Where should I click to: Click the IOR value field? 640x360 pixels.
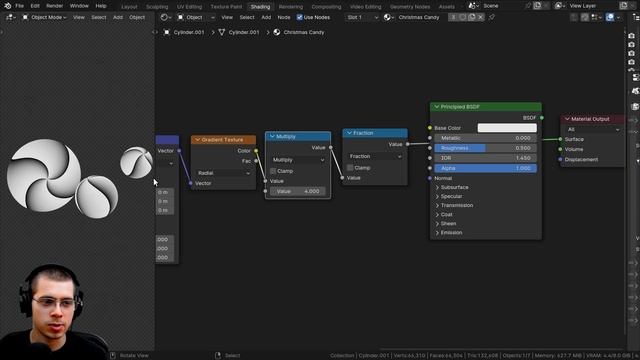(x=485, y=158)
